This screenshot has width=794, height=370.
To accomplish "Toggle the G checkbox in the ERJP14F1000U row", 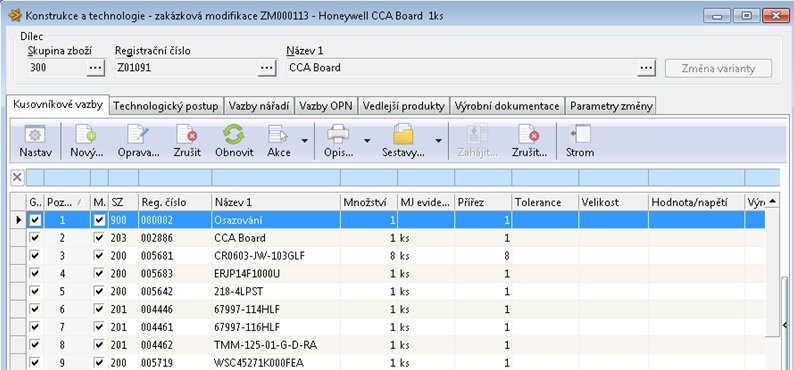I will [34, 273].
